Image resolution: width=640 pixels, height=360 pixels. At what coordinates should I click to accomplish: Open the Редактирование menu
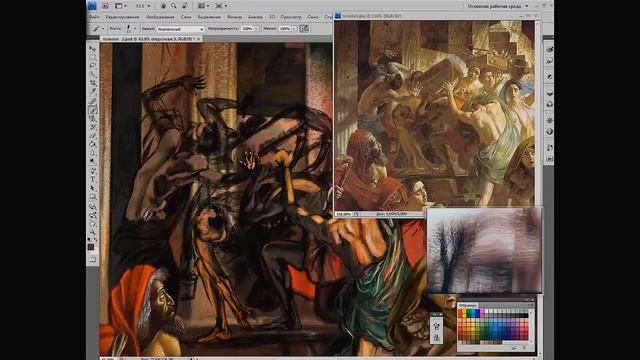pos(122,17)
